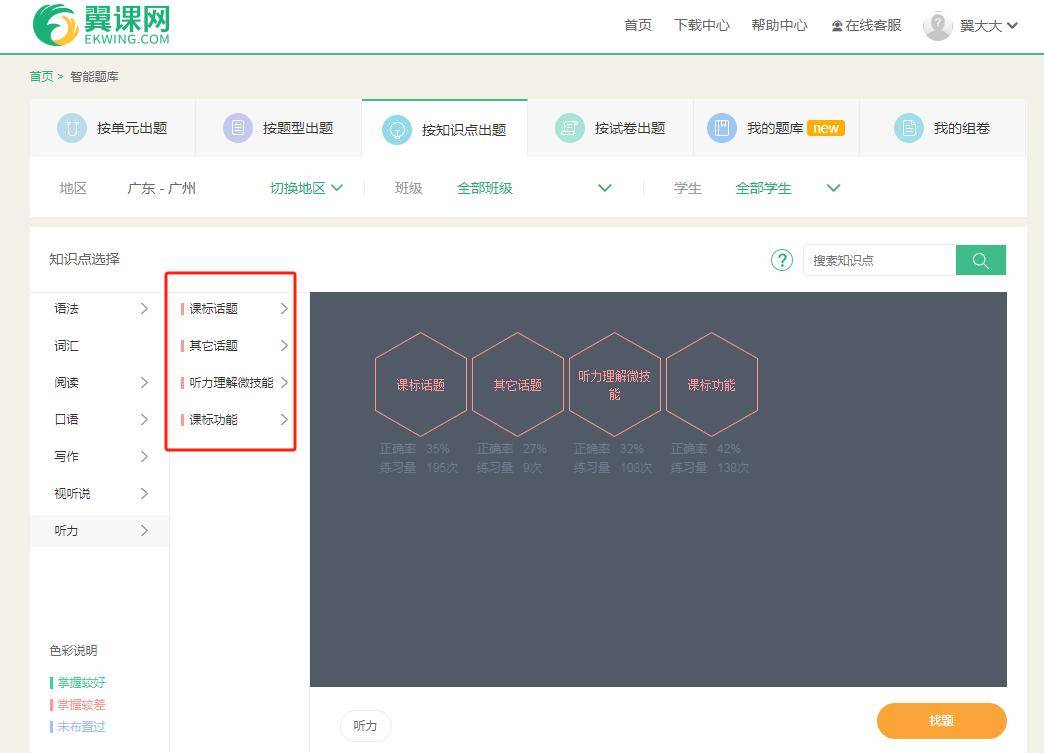Click the 搜索知识点 search field

pyautogui.click(x=878, y=260)
